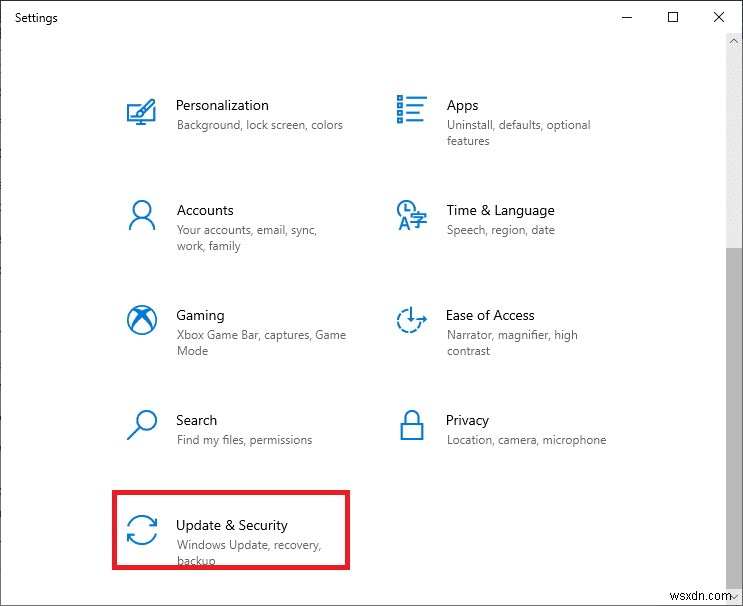Choose the Ease of Access label
The width and height of the screenshot is (743, 606).
click(490, 315)
